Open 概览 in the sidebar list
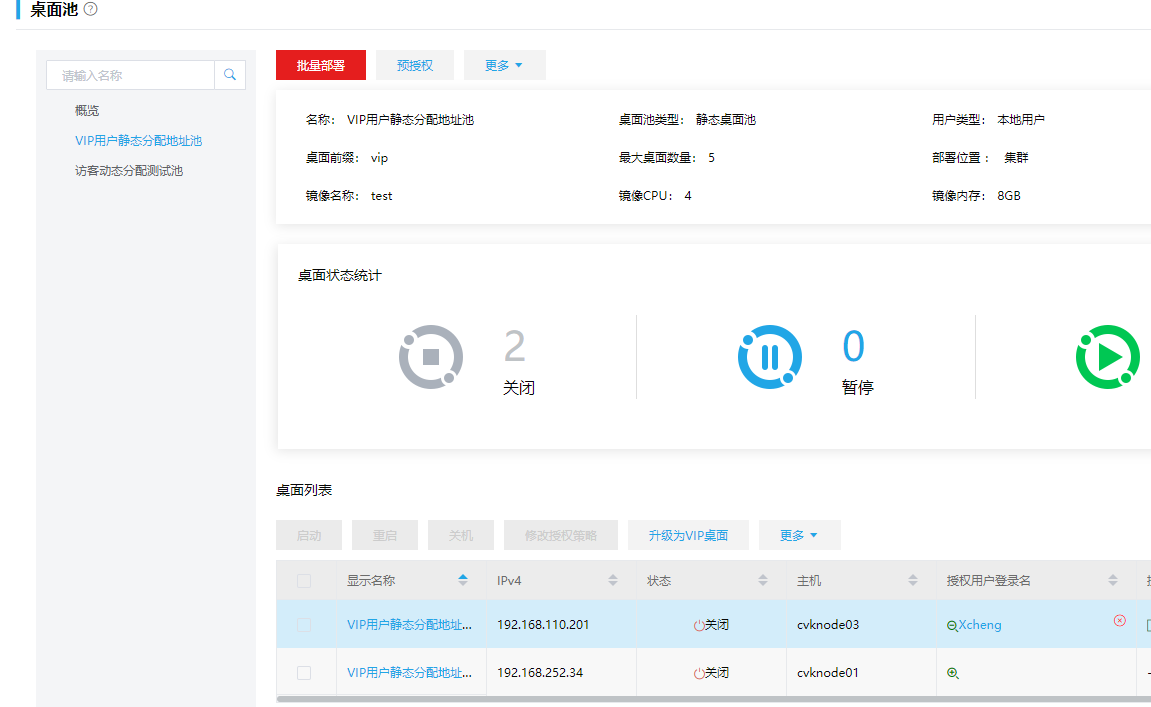This screenshot has width=1151, height=707. [x=87, y=111]
